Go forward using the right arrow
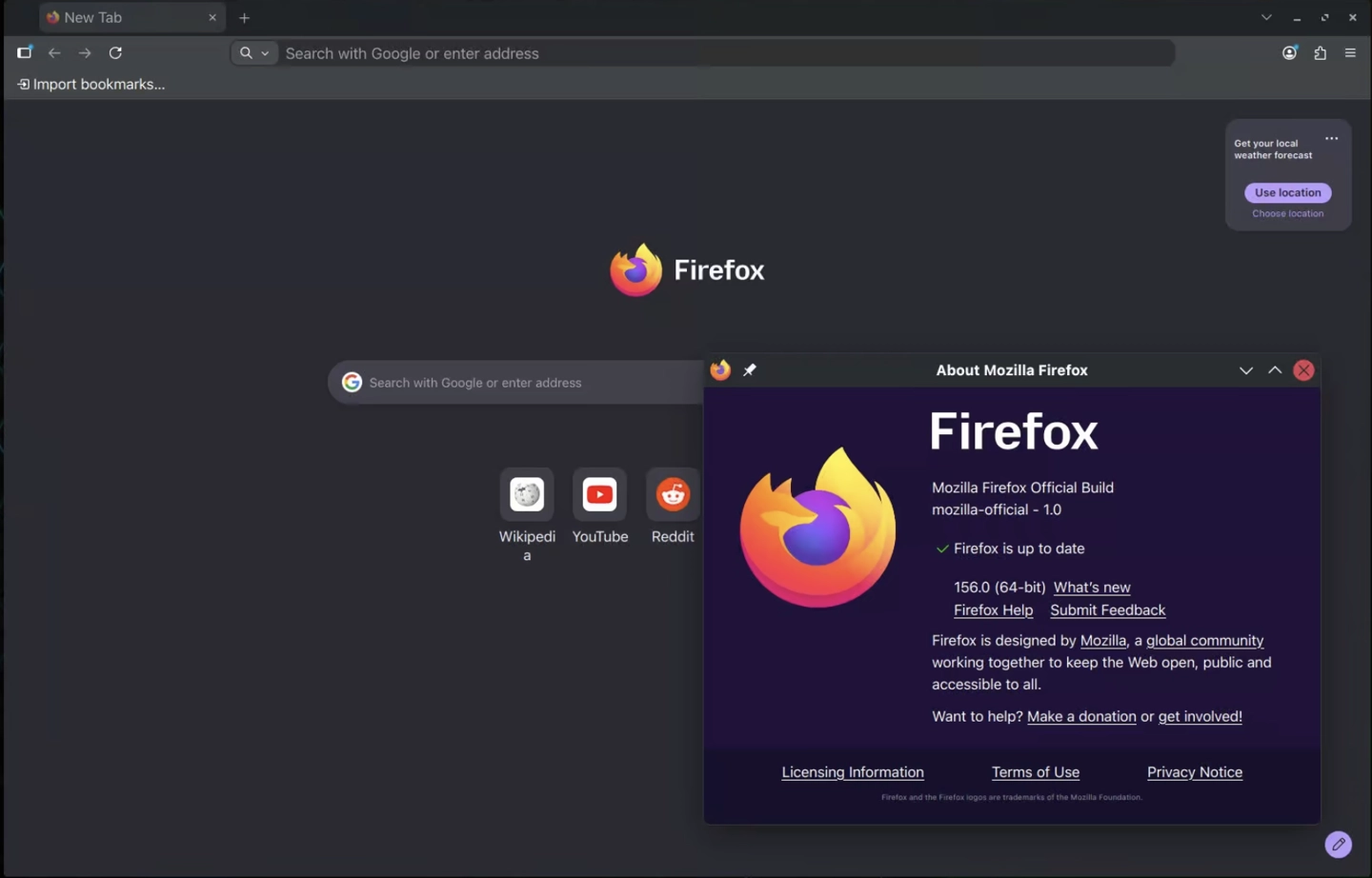Screen dimensions: 1372x878 tap(85, 53)
